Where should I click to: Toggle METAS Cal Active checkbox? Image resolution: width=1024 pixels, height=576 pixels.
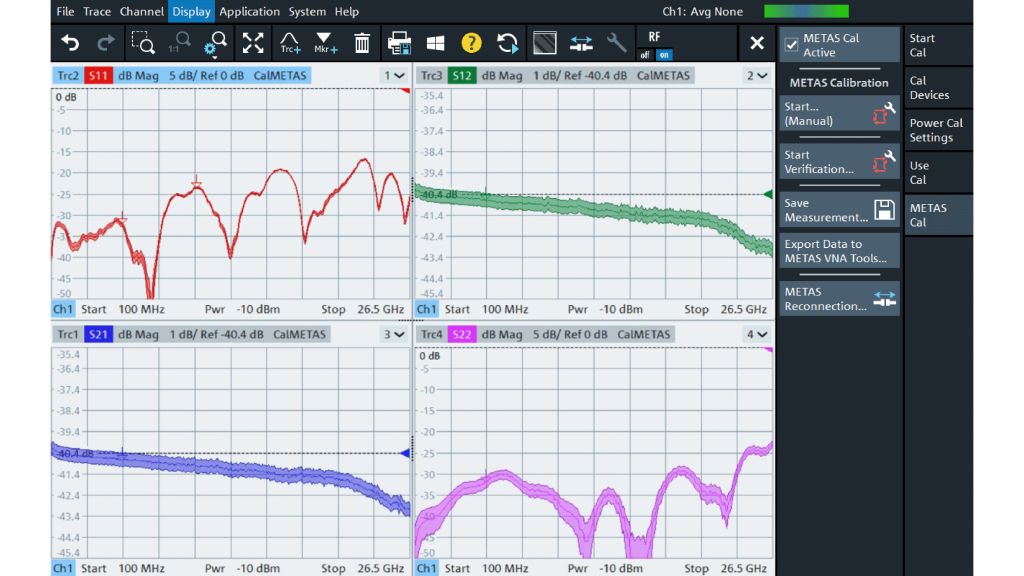point(791,45)
